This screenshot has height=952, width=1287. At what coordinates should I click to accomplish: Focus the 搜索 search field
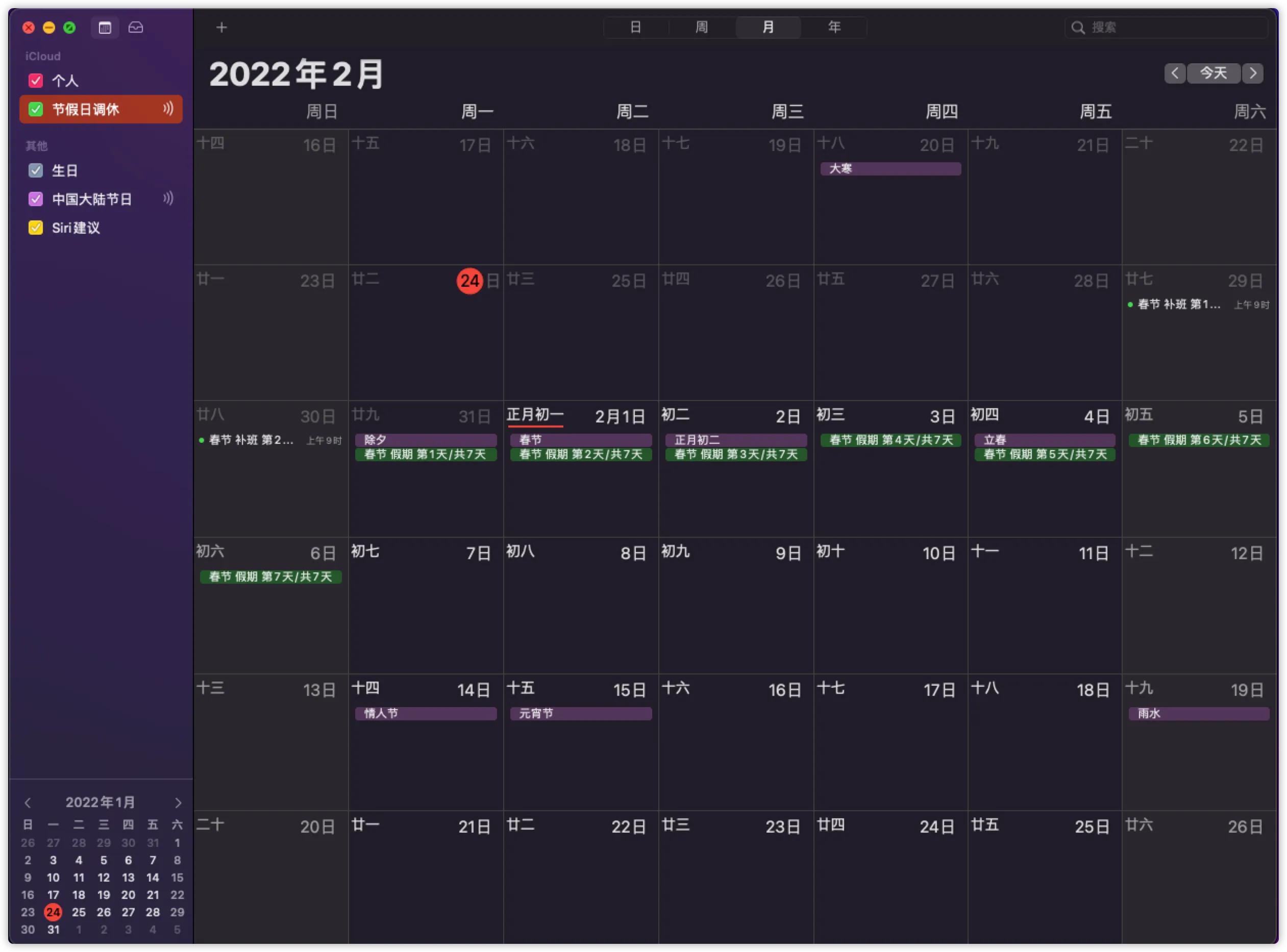point(1167,27)
